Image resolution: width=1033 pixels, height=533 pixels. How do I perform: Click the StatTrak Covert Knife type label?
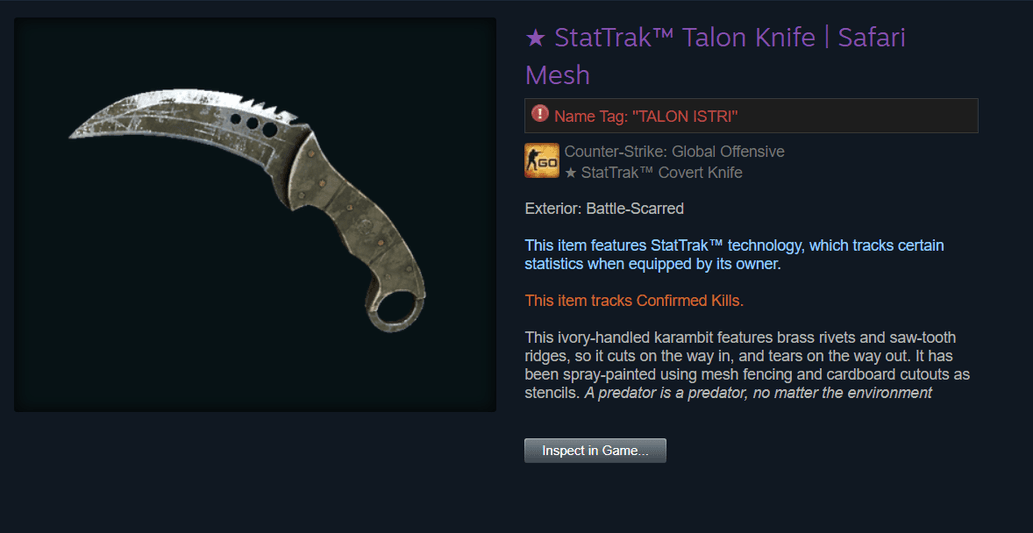click(654, 173)
